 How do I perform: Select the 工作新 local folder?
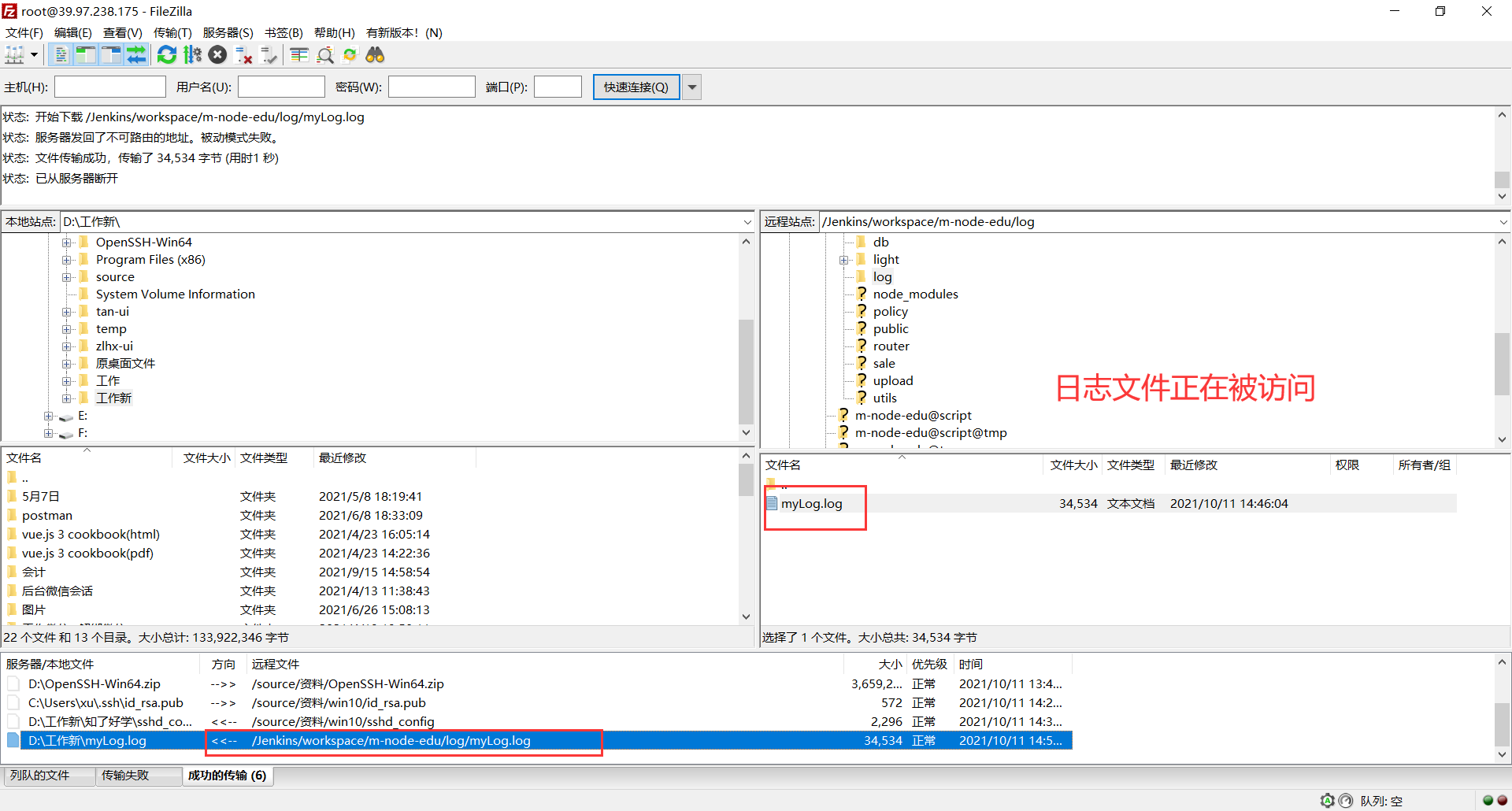click(x=114, y=398)
